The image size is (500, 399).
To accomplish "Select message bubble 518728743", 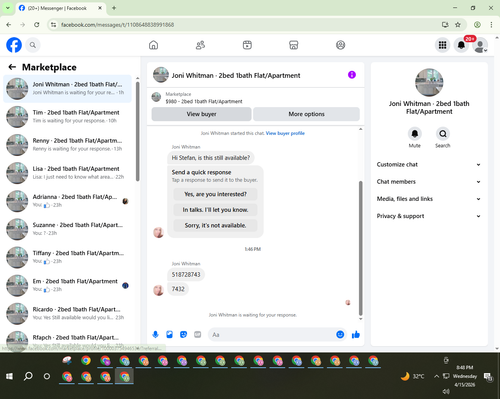I will [x=186, y=274].
